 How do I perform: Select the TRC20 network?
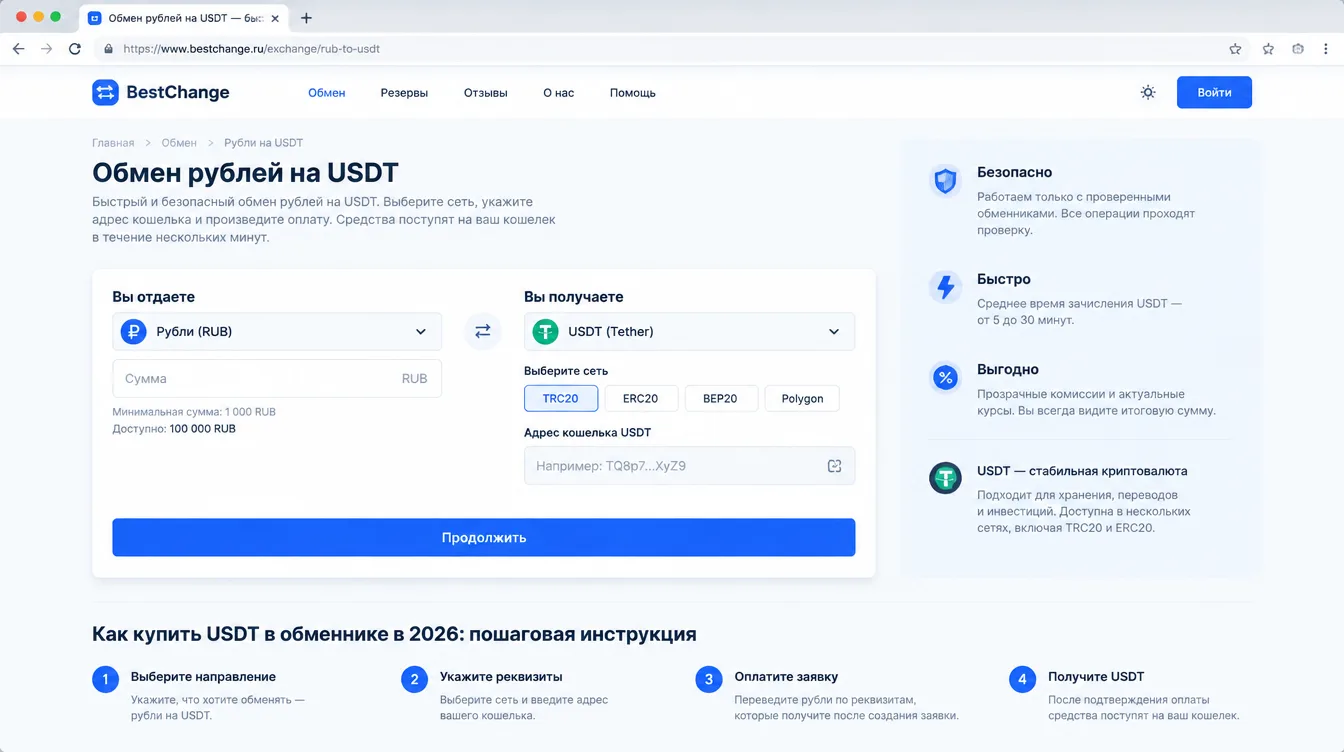561,398
